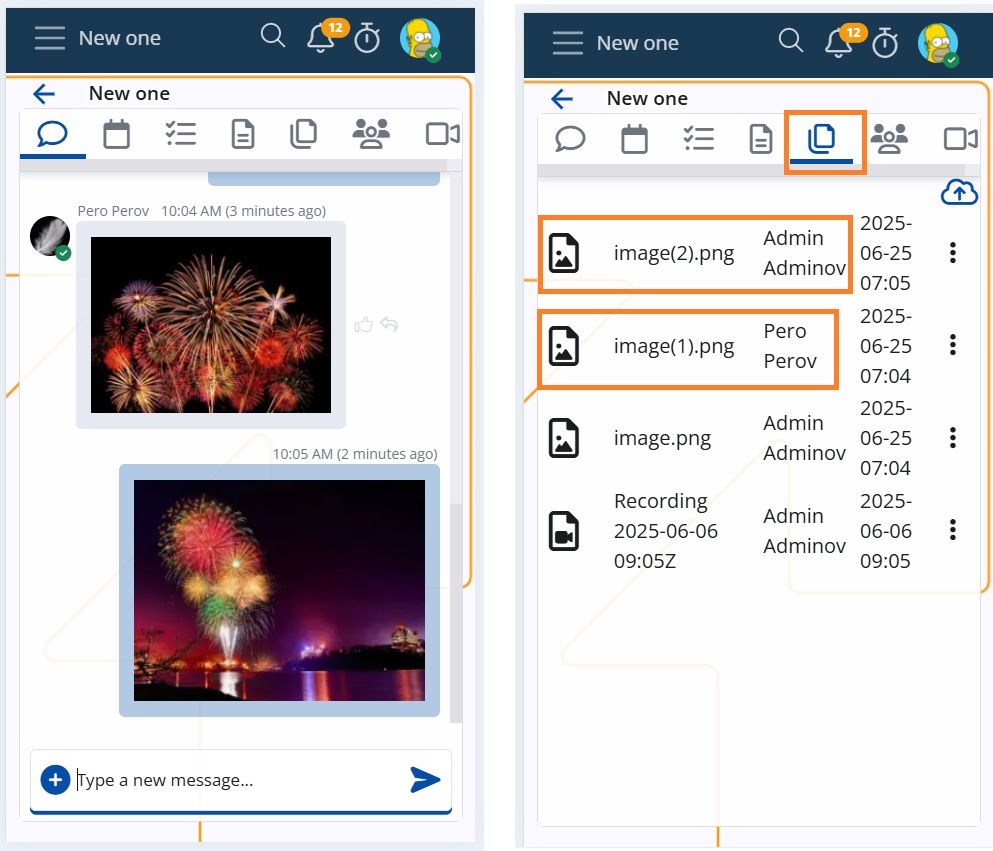Open notifications bell in right files screen
Image resolution: width=993 pixels, height=851 pixels.
tap(838, 44)
